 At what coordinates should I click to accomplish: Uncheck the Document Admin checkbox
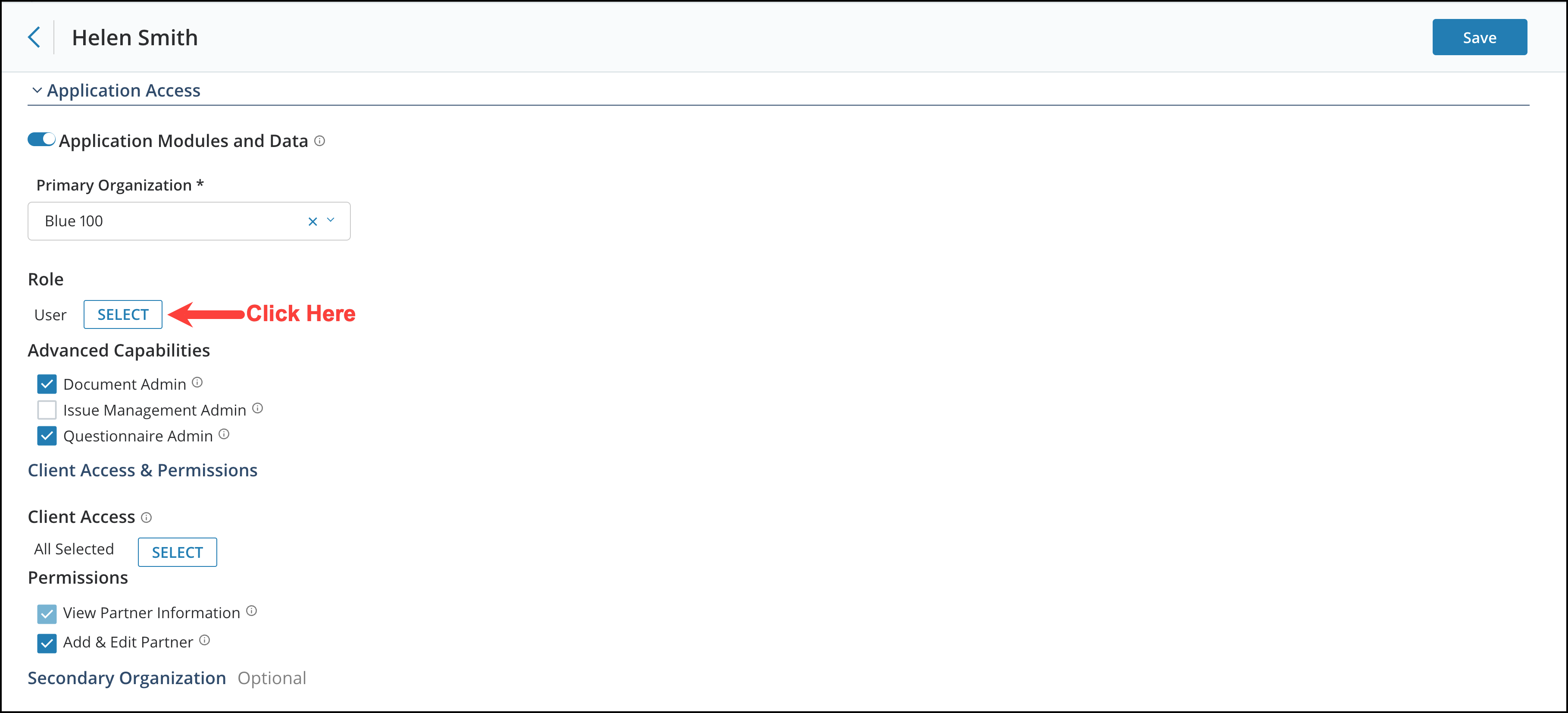(47, 384)
